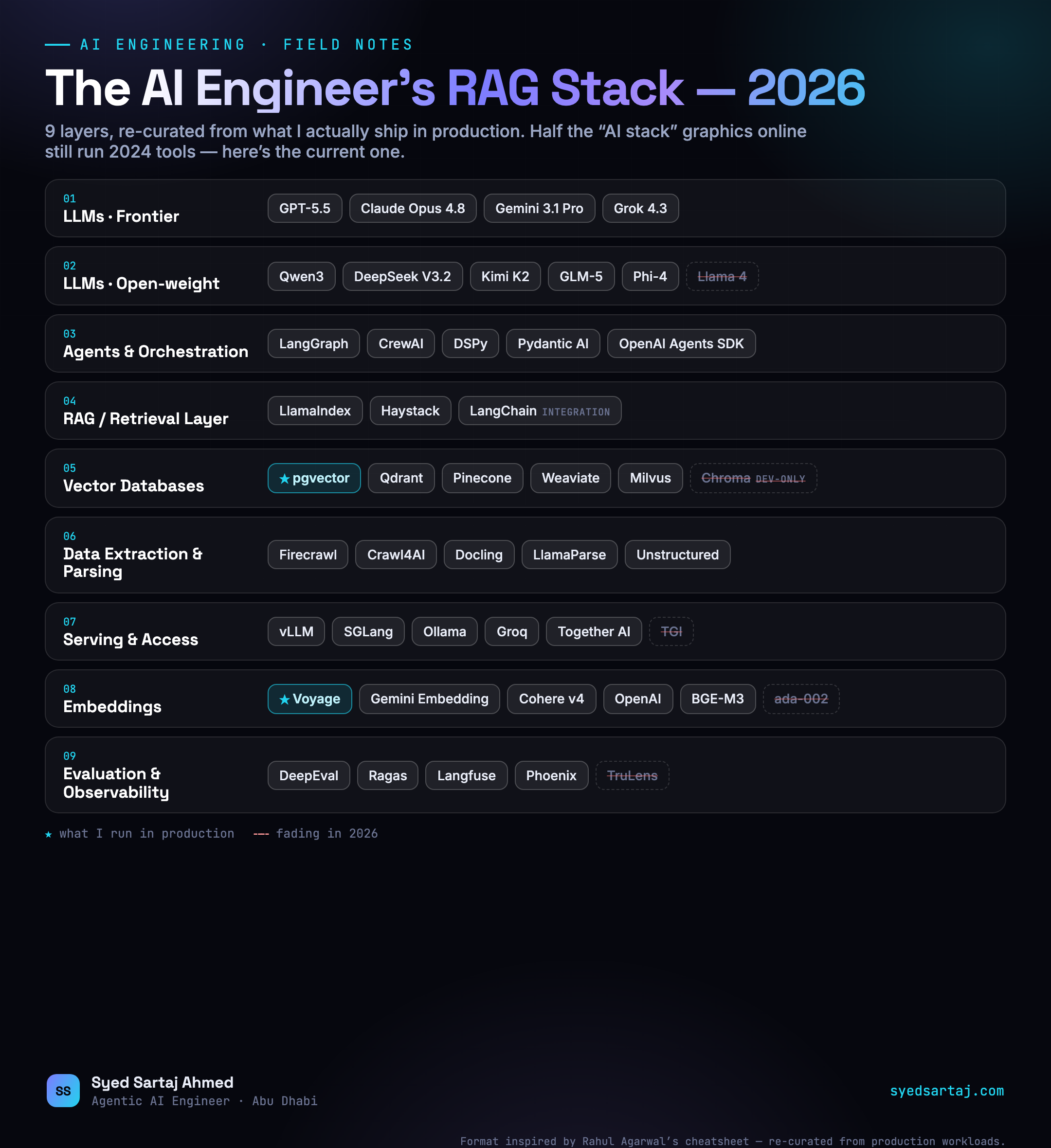Click the struck-through TruLens chip

633,775
